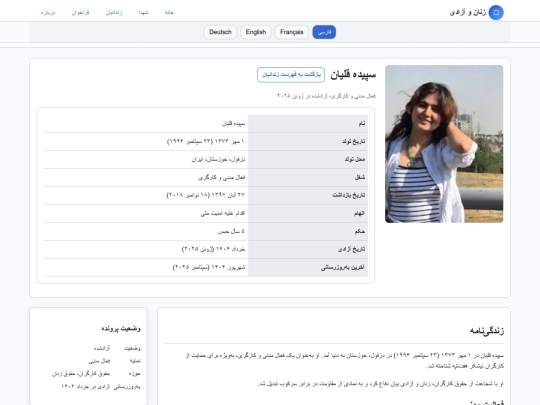Click the زندگی‌نامه section heading
This screenshot has height=405, width=540.
(487, 331)
